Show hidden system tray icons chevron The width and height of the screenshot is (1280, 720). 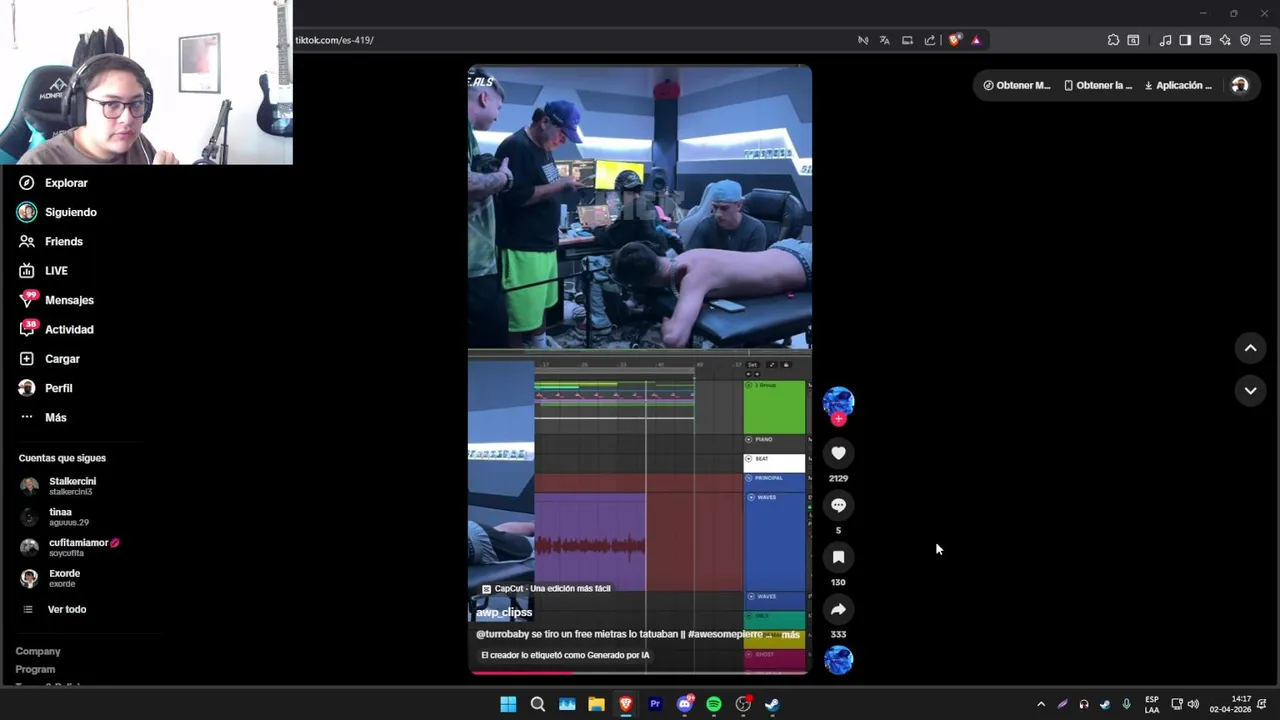coord(1041,704)
